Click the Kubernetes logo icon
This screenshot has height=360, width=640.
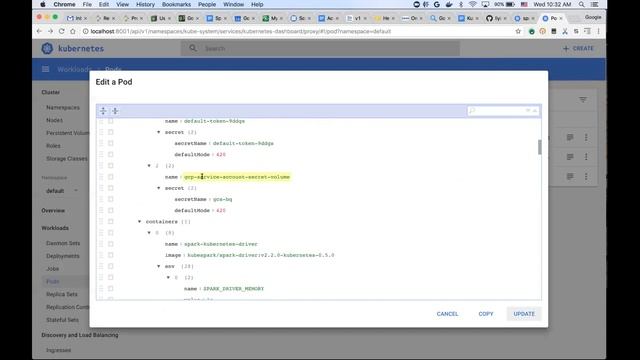47,48
